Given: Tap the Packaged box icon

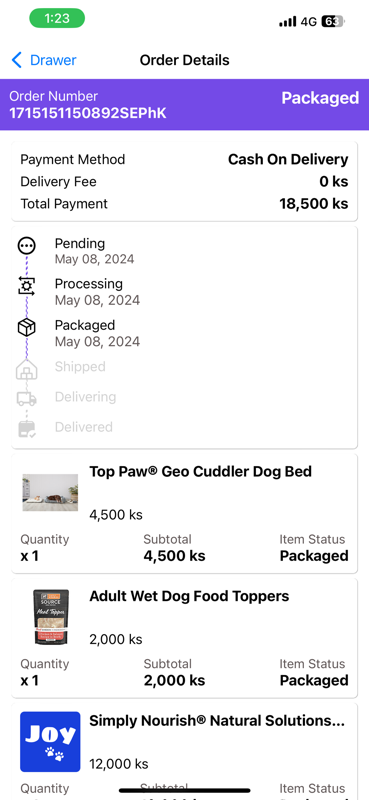Looking at the screenshot, I should (x=27, y=328).
